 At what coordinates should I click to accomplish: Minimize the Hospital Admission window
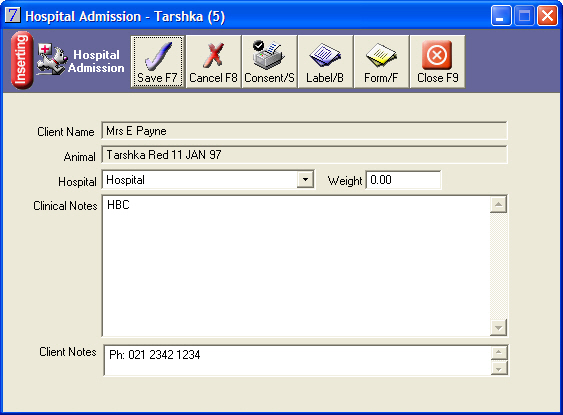click(x=501, y=16)
